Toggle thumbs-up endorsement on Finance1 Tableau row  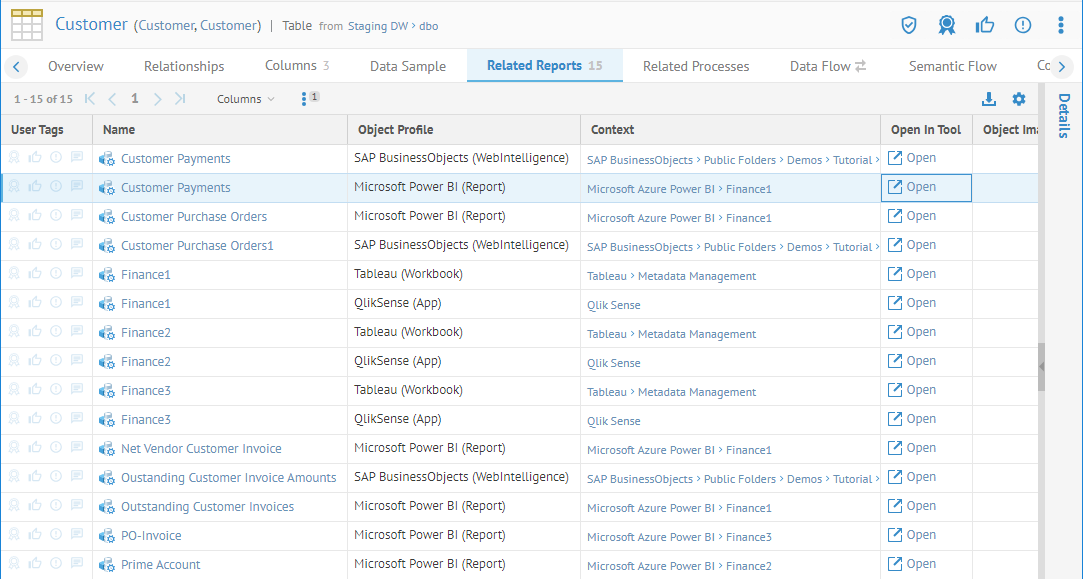pyautogui.click(x=35, y=274)
